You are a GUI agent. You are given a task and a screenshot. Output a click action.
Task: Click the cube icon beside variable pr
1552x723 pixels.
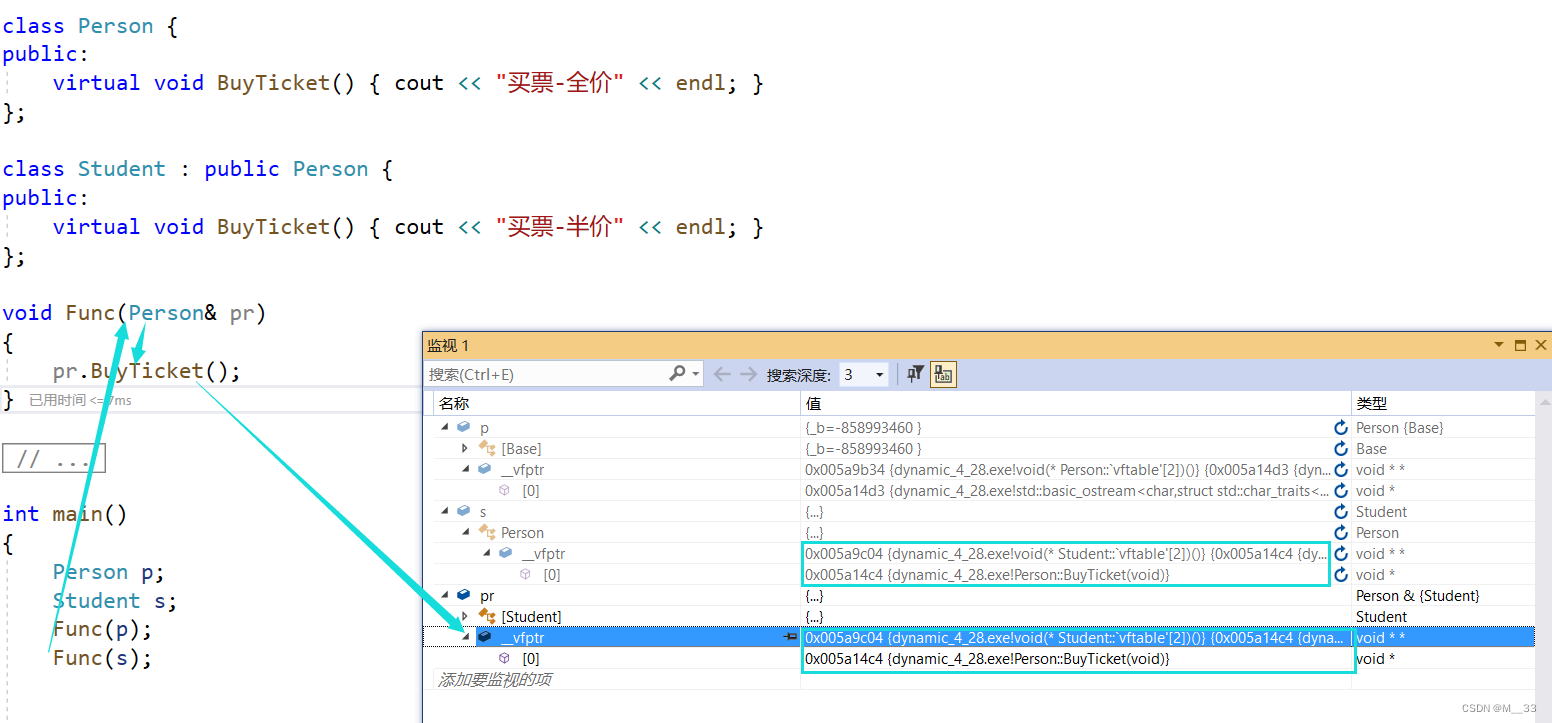(x=463, y=595)
